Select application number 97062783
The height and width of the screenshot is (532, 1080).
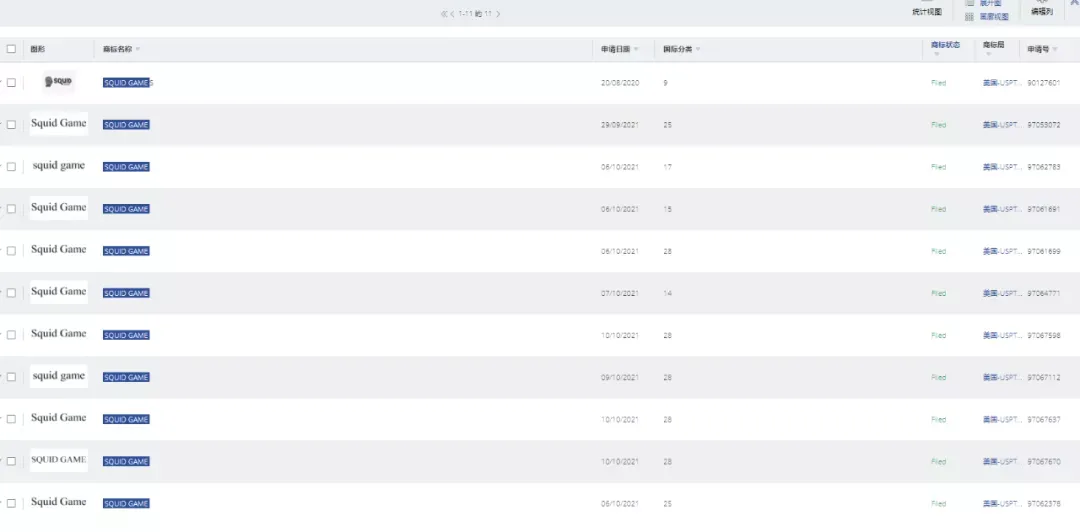1043,167
